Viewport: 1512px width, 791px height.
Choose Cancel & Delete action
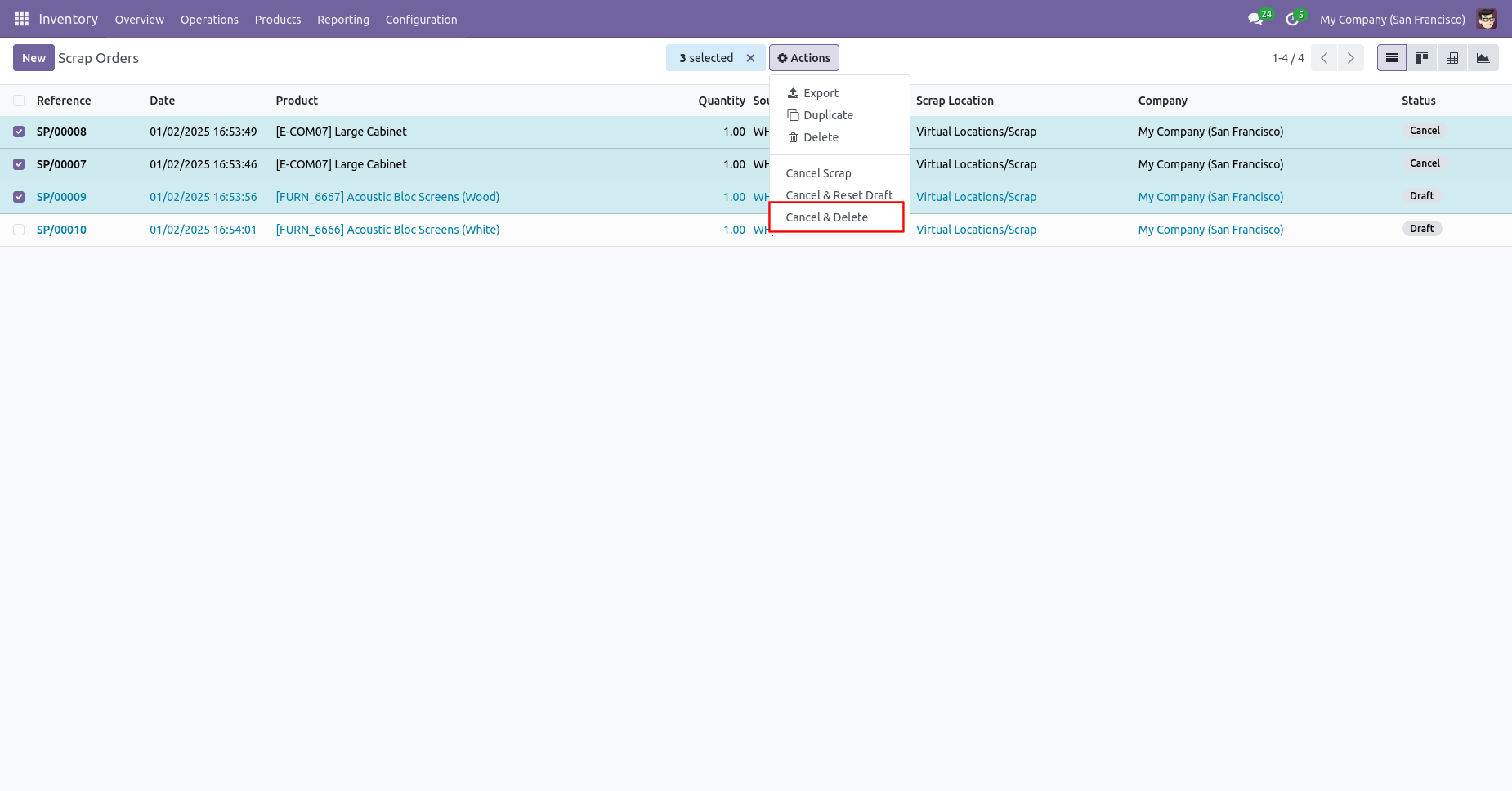pyautogui.click(x=839, y=217)
